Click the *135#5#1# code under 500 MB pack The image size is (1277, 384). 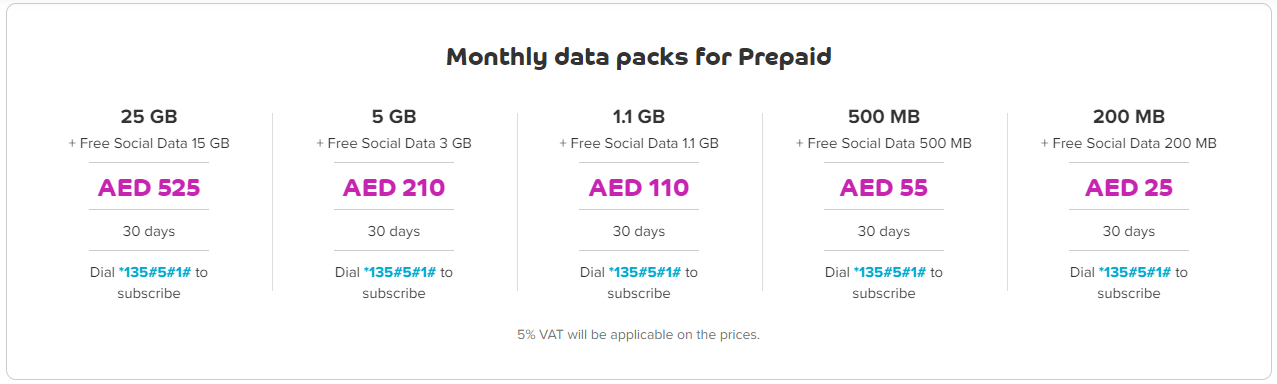click(x=890, y=272)
